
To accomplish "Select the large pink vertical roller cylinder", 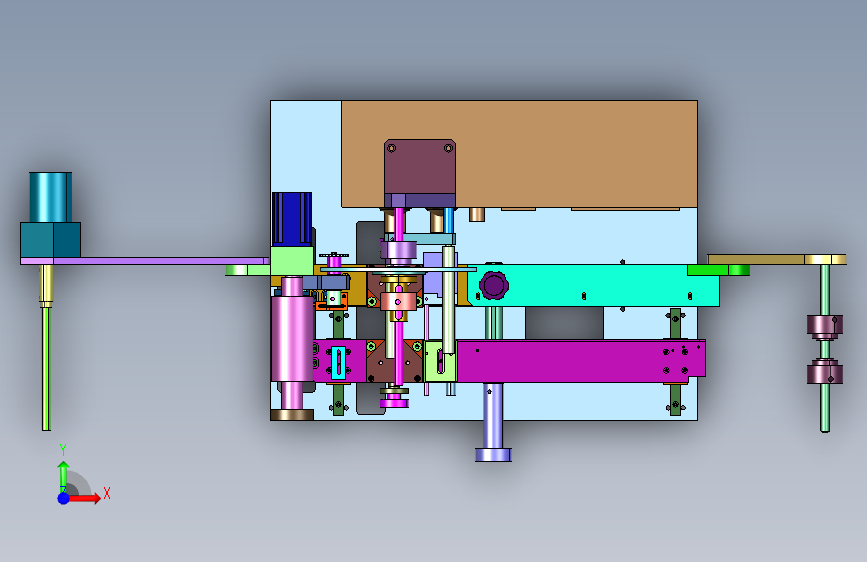I will pyautogui.click(x=293, y=339).
